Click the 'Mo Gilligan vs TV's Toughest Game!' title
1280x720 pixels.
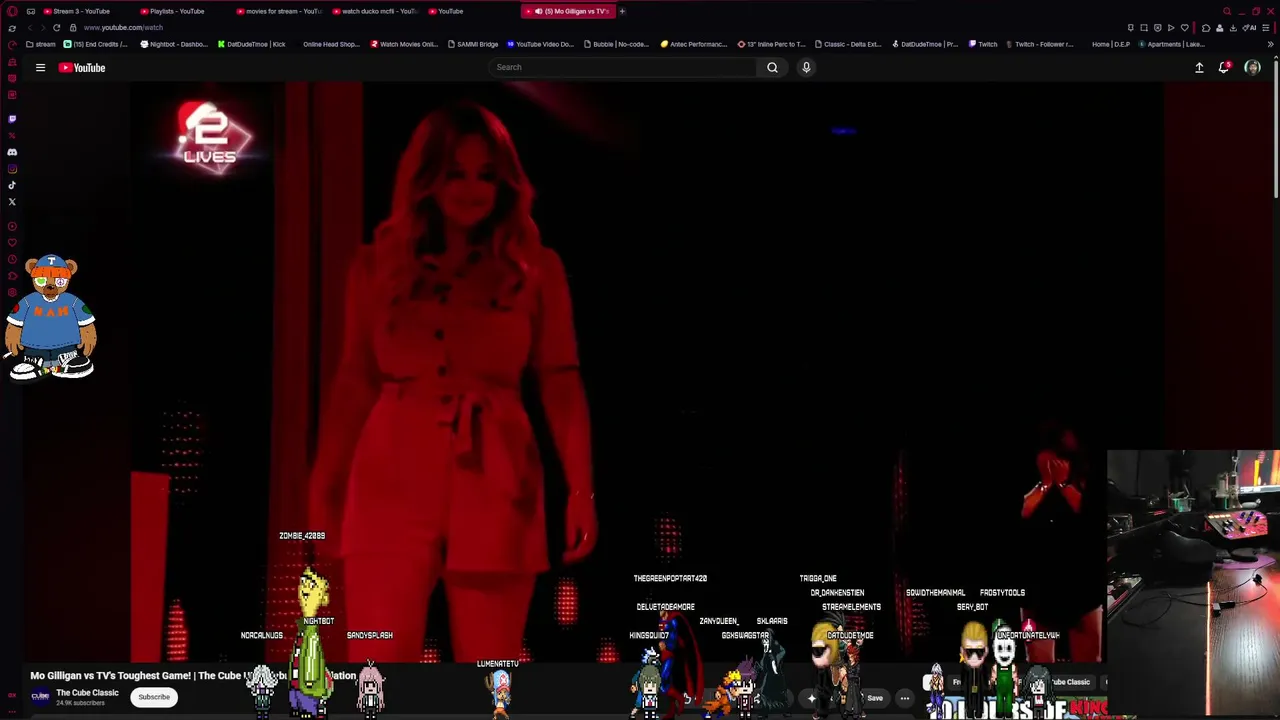tap(193, 676)
